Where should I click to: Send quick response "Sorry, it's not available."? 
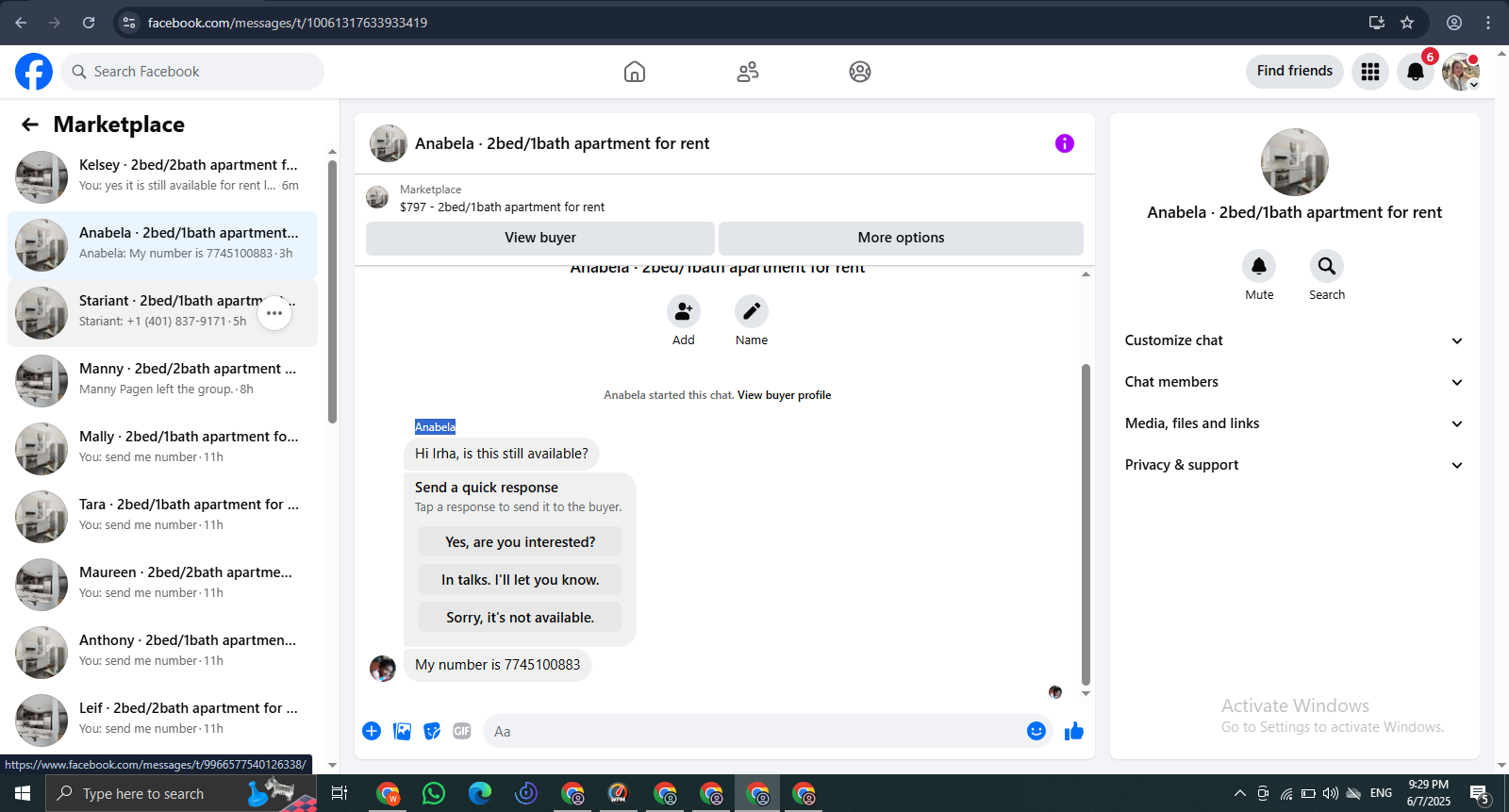point(520,618)
